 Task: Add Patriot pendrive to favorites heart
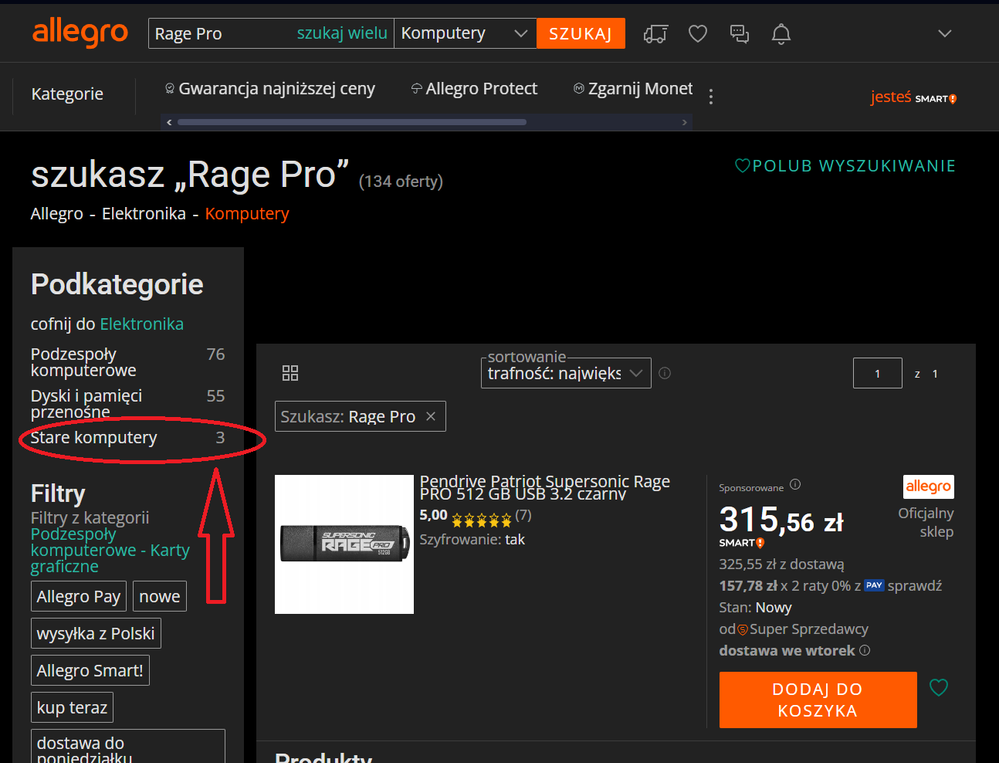(x=938, y=688)
